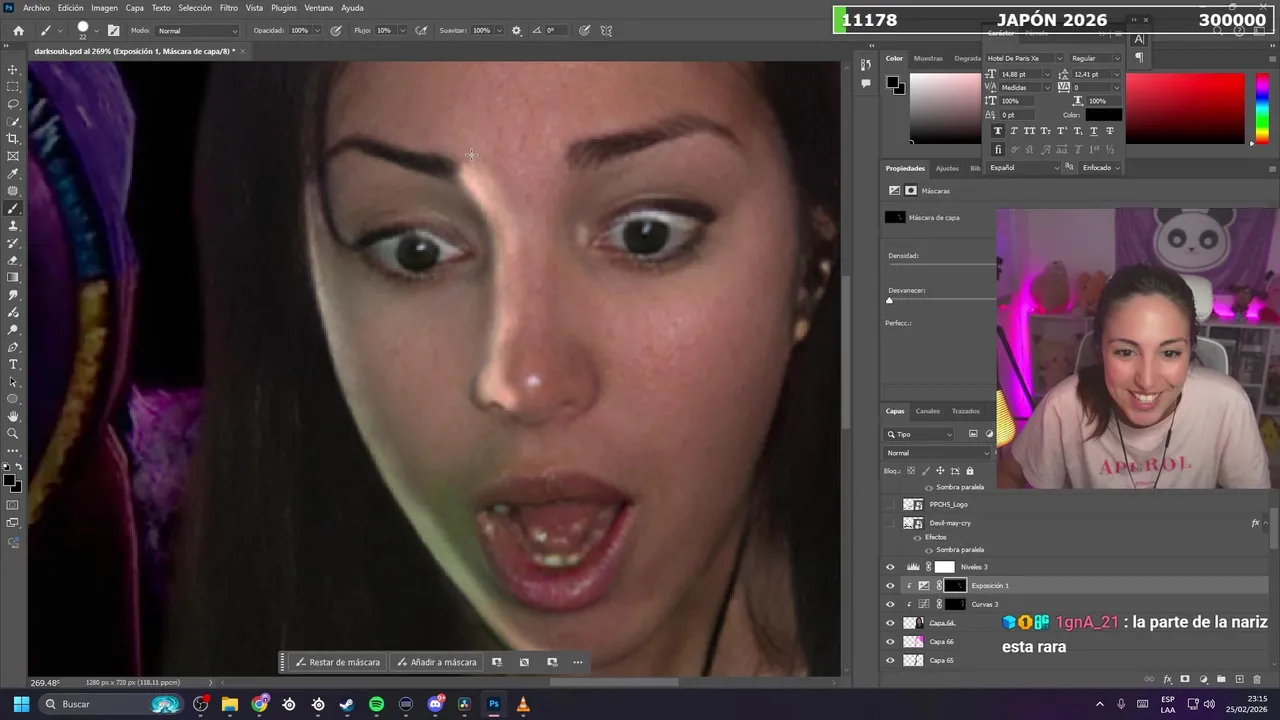Select the Brush tool in left toolbar
The image size is (1280, 720).
coord(13,209)
